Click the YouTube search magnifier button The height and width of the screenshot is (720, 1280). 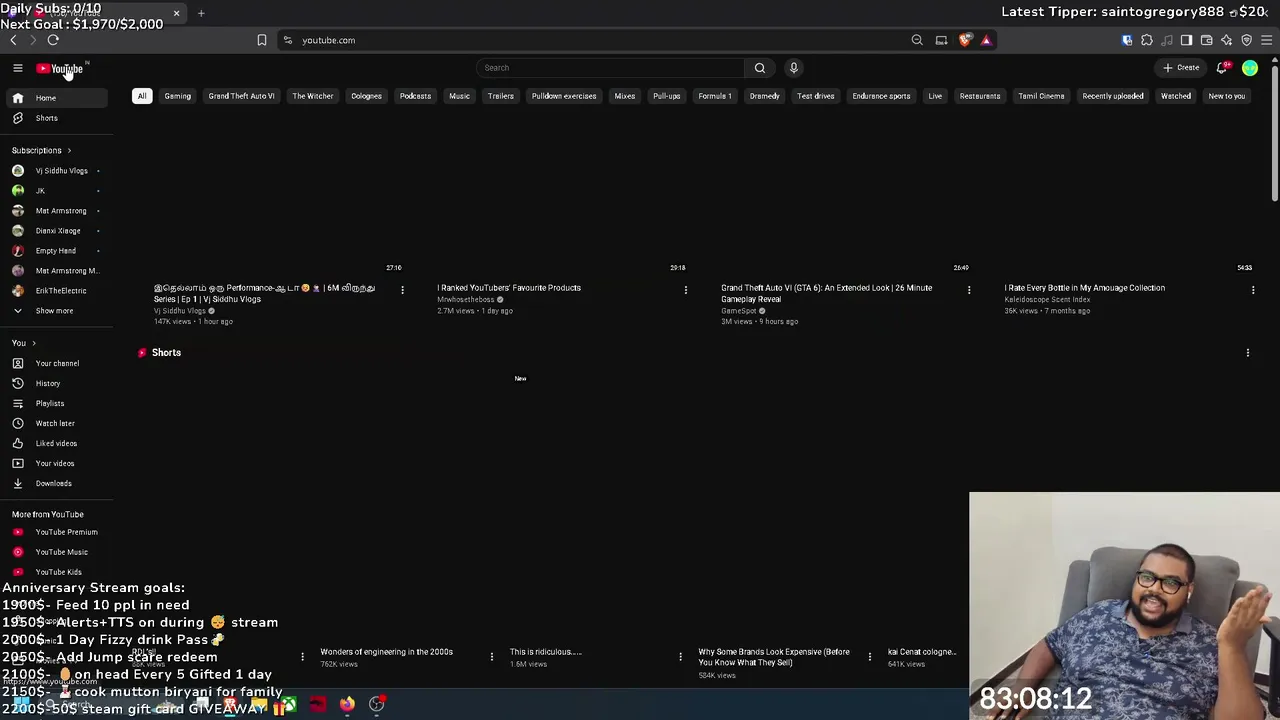[x=760, y=68]
